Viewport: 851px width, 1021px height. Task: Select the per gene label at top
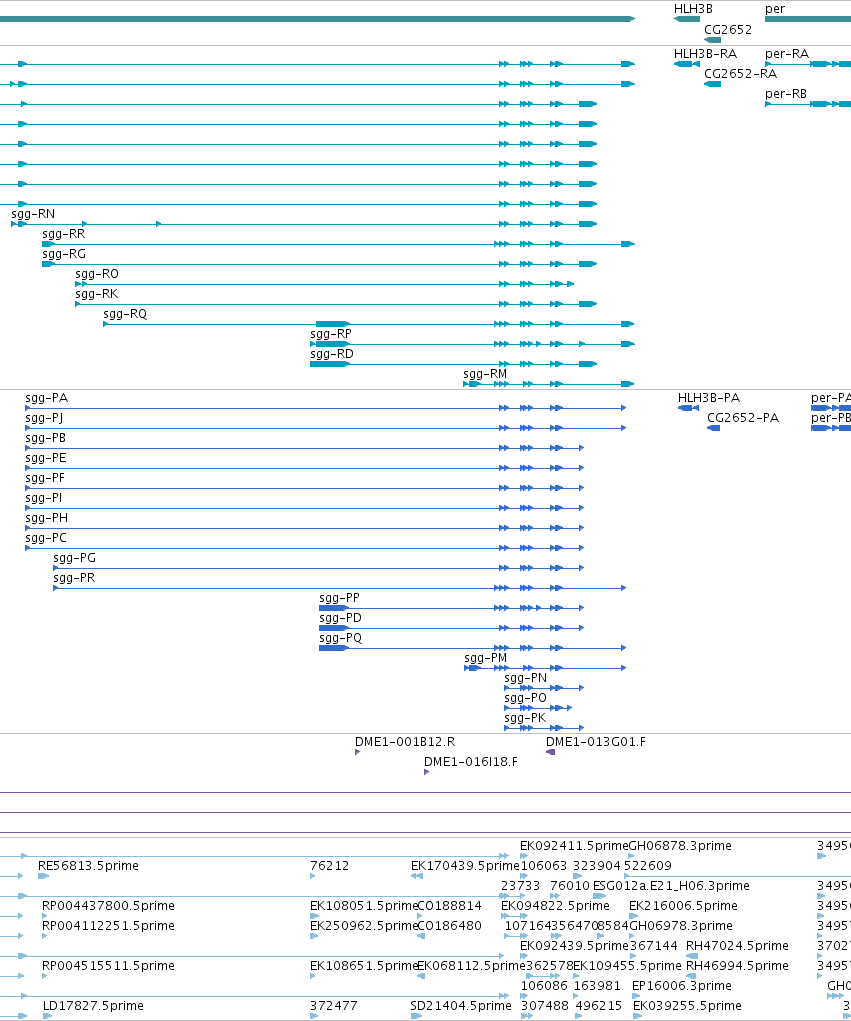click(775, 9)
